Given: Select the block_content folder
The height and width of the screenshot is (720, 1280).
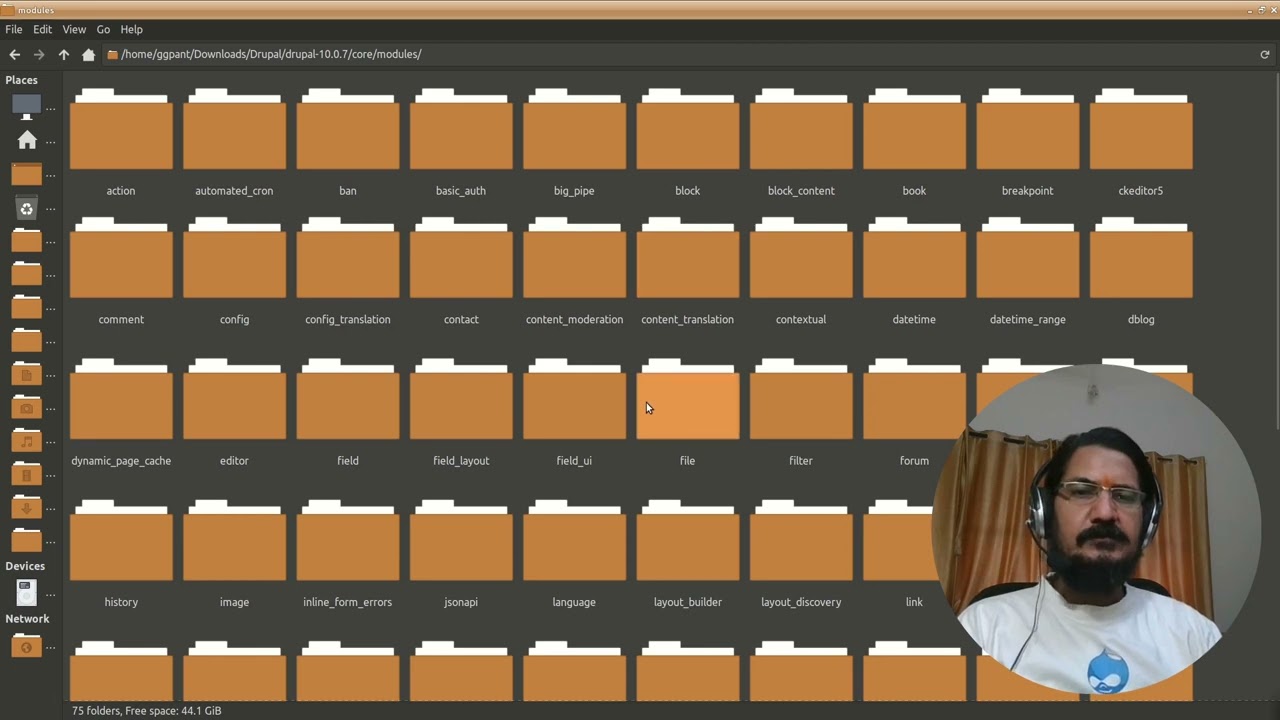Looking at the screenshot, I should (x=801, y=130).
